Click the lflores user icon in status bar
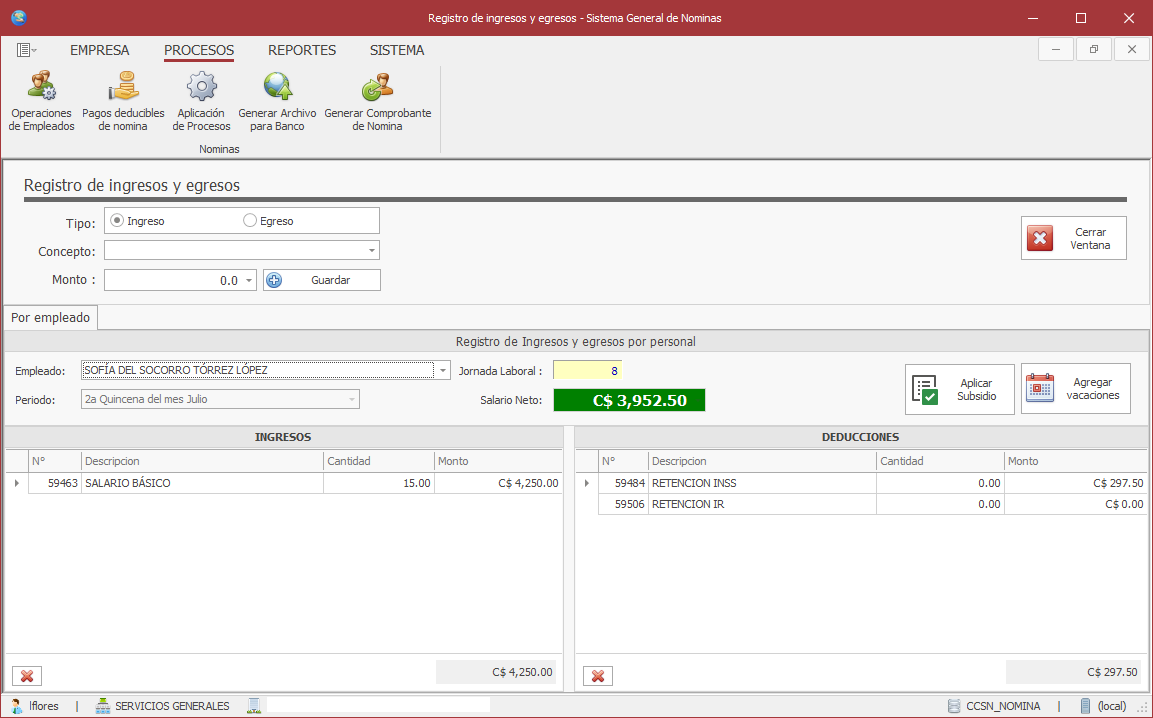 point(16,706)
